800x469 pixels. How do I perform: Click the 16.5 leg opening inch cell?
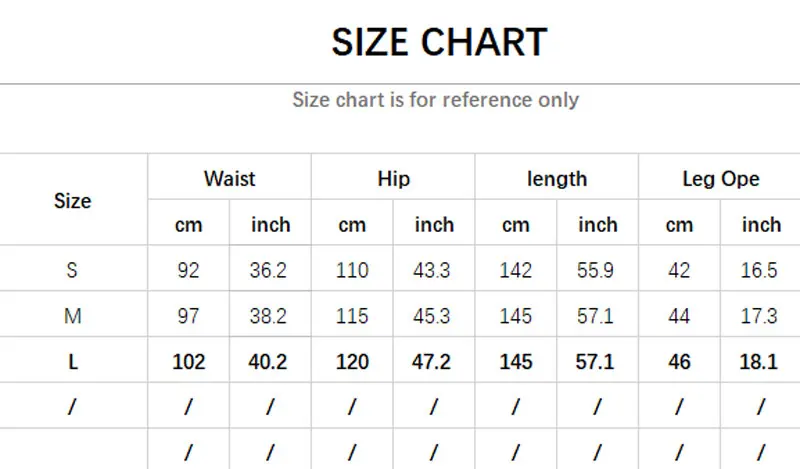760,270
